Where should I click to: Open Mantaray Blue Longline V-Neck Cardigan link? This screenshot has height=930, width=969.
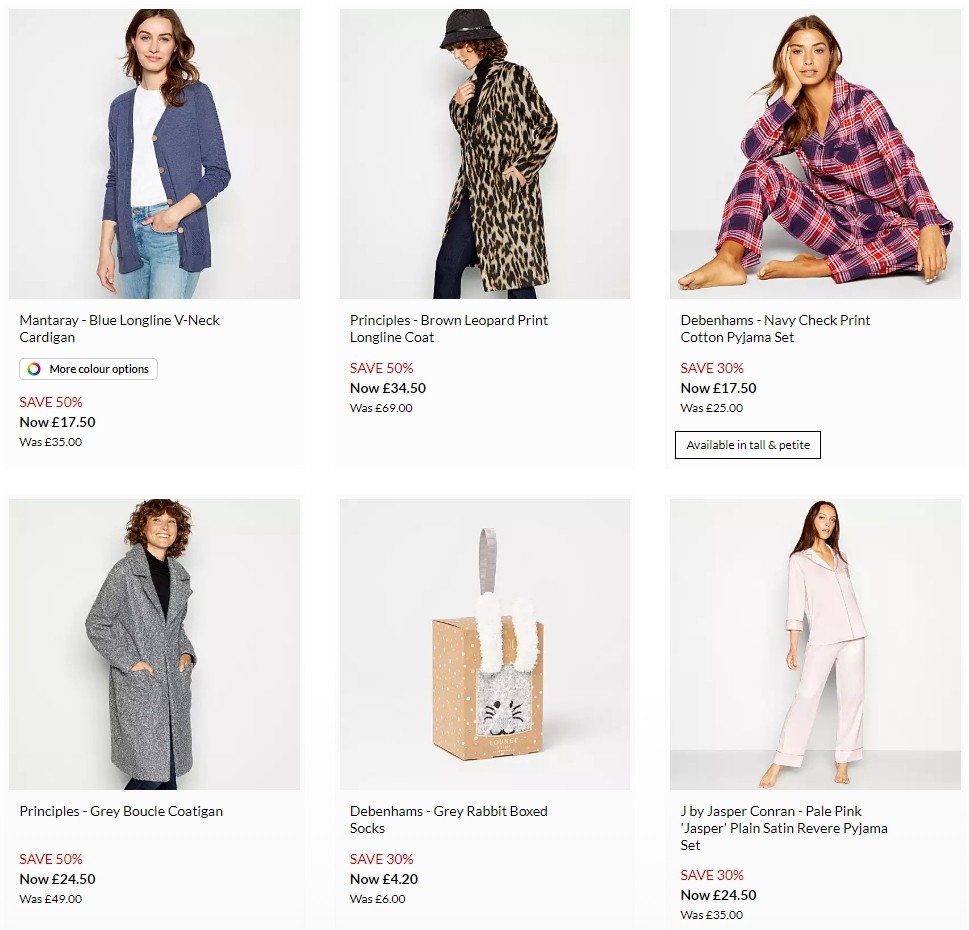tap(121, 328)
